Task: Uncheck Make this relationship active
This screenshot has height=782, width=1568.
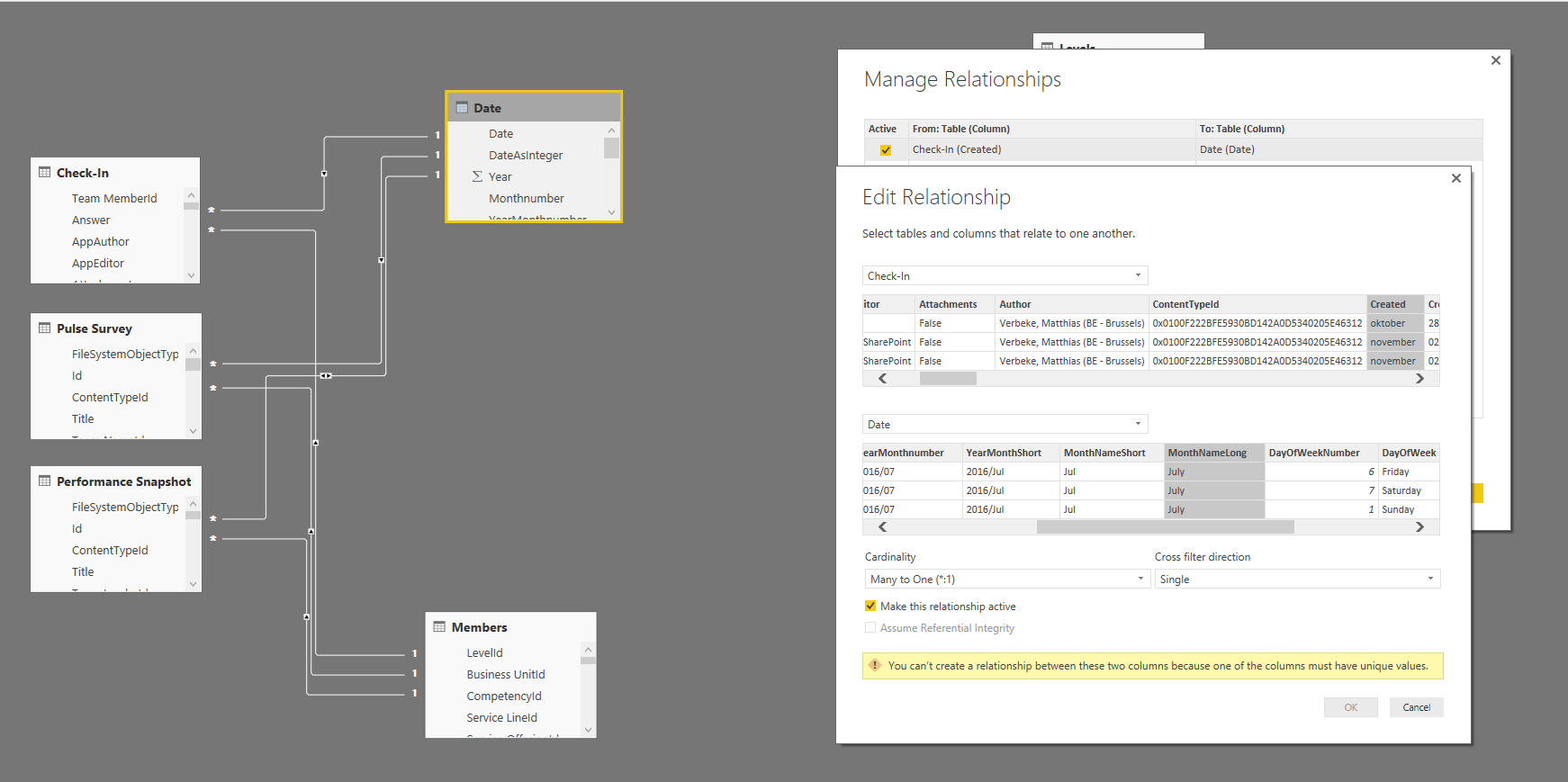Action: (870, 607)
